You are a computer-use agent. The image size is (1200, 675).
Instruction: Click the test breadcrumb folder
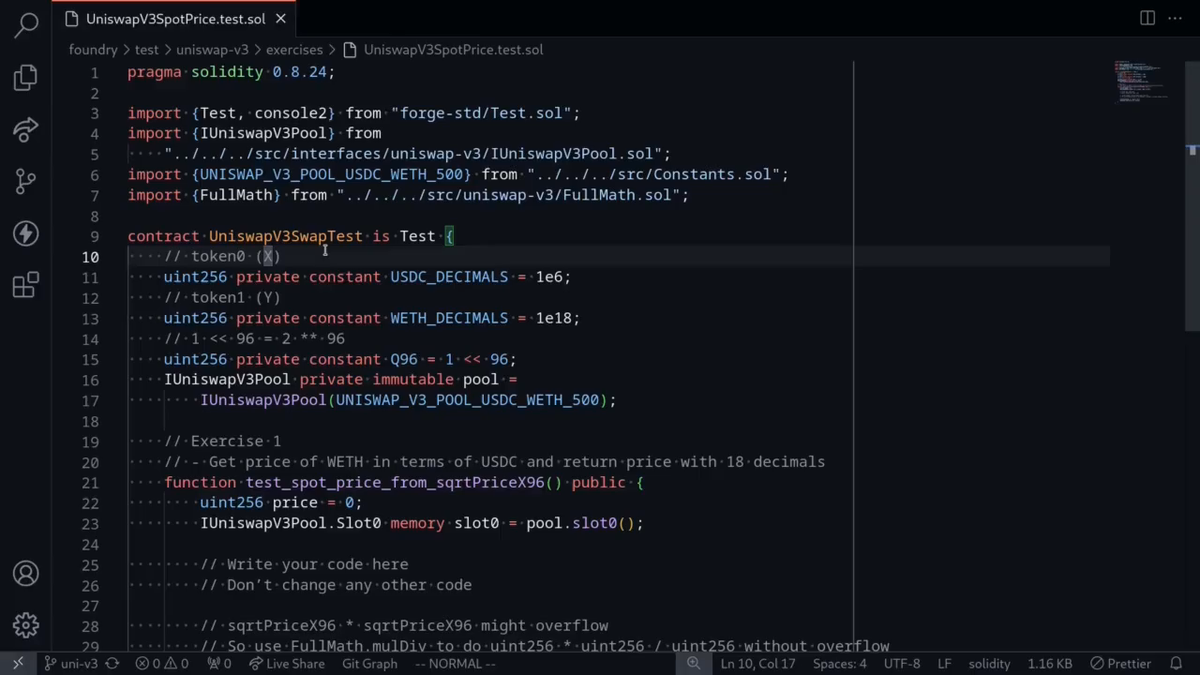pyautogui.click(x=146, y=49)
